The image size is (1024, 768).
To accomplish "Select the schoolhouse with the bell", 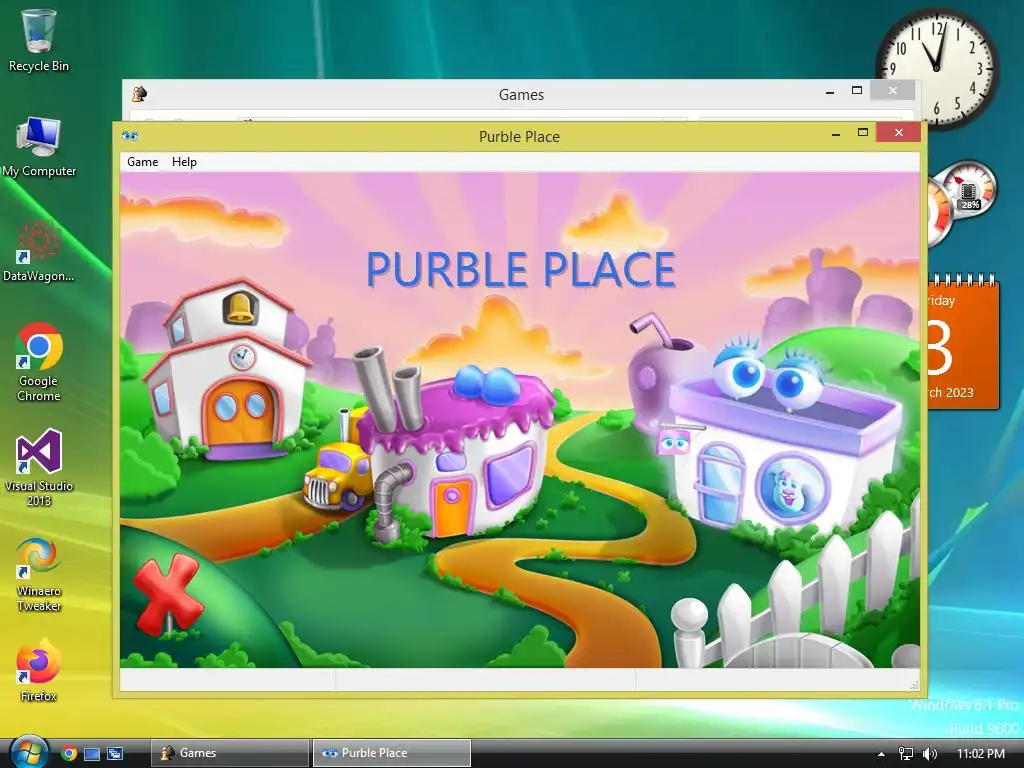I will 227,369.
